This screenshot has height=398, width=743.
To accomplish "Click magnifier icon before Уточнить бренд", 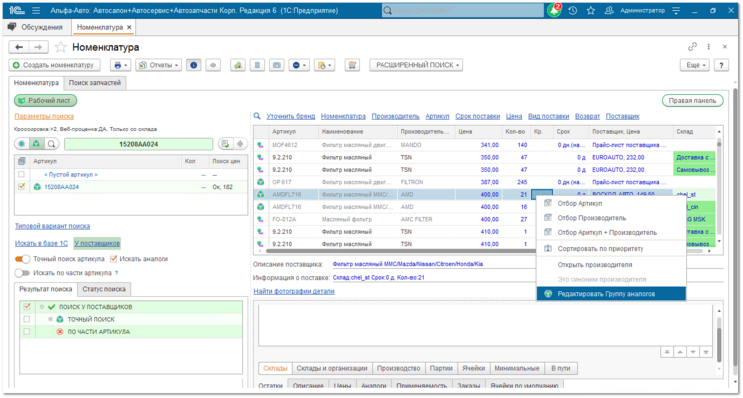I will [257, 116].
